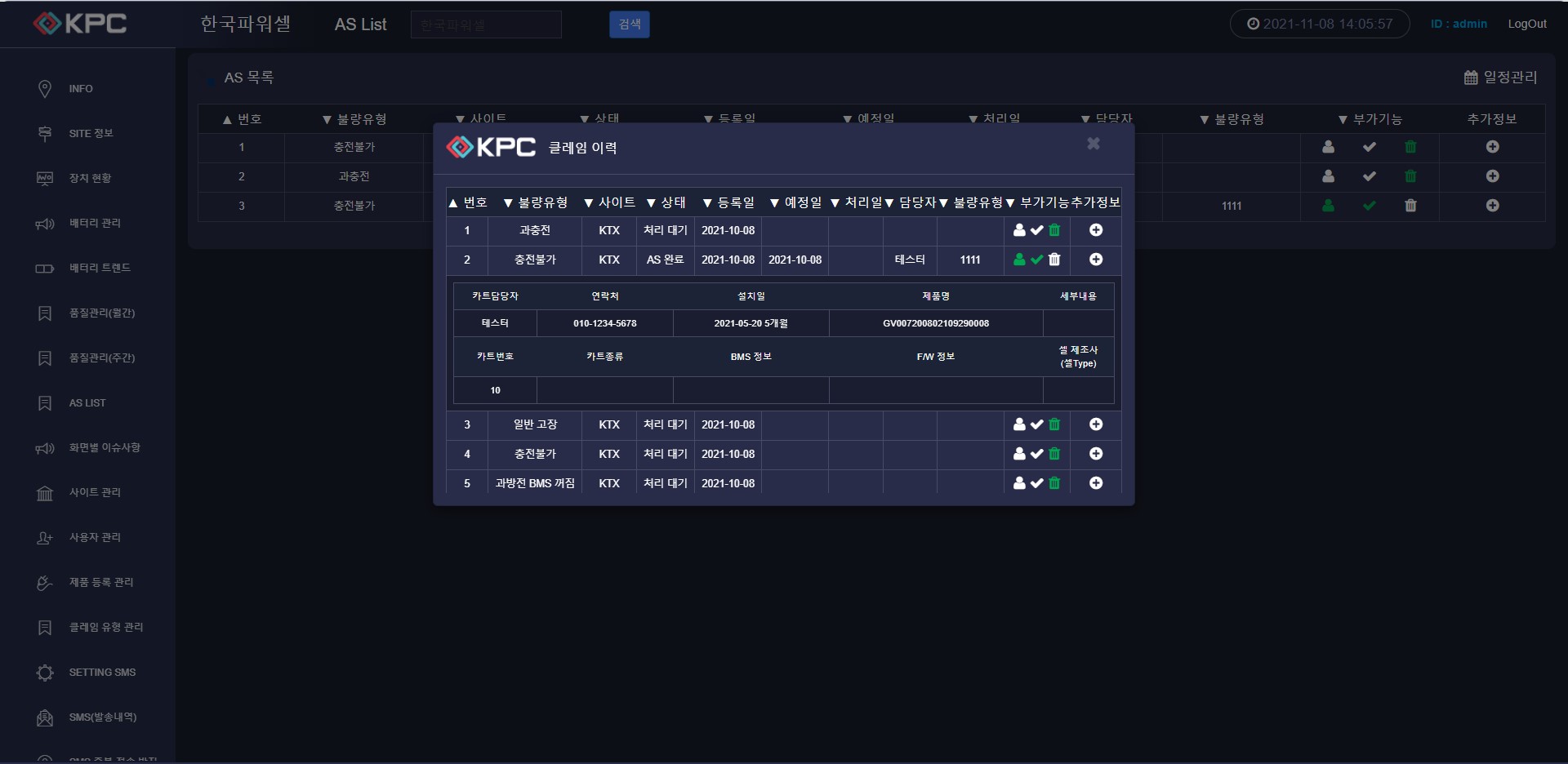Expand additional info for modal row 1

click(1096, 230)
